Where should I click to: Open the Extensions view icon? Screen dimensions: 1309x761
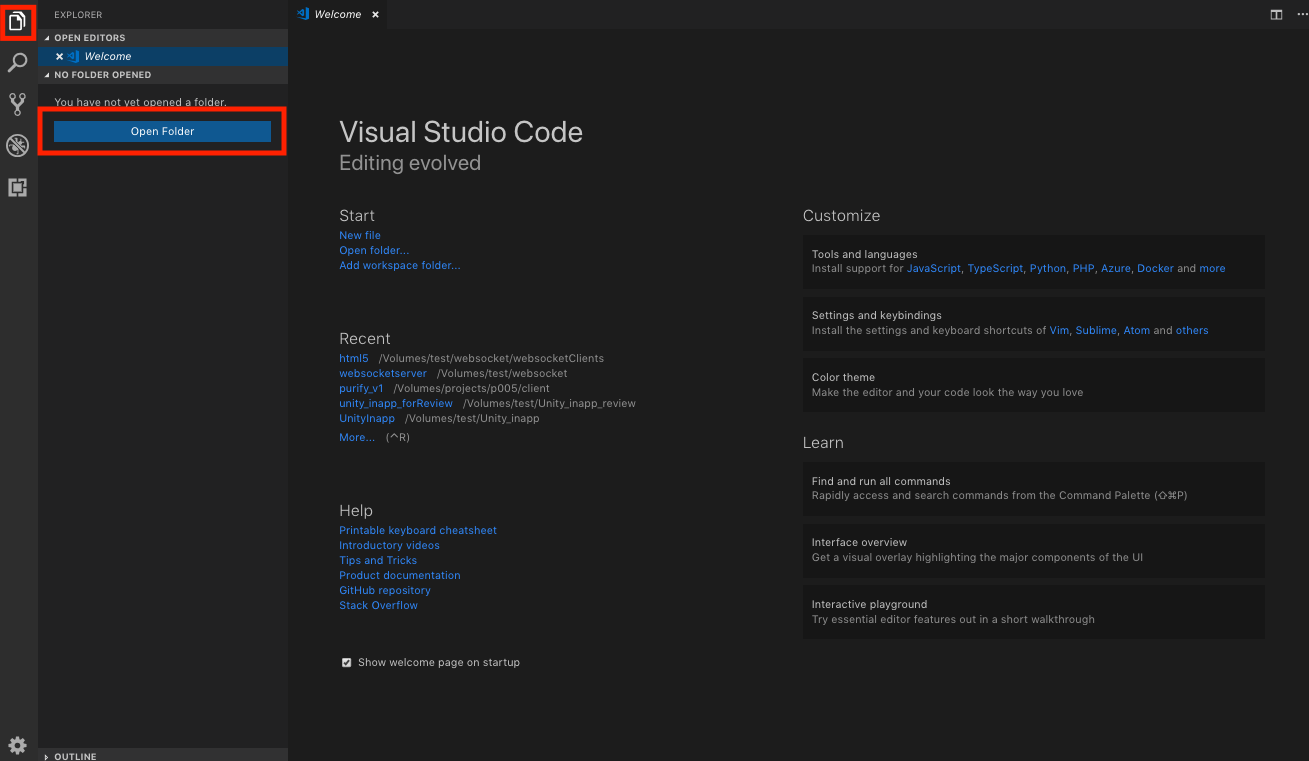17,187
